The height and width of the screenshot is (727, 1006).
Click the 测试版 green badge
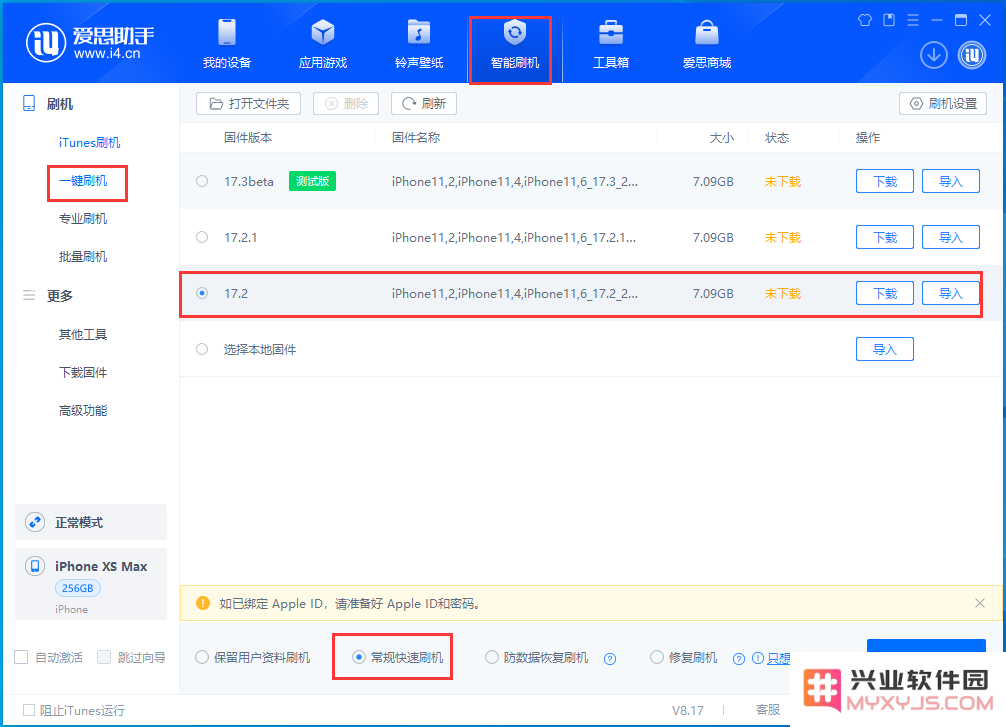point(312,181)
